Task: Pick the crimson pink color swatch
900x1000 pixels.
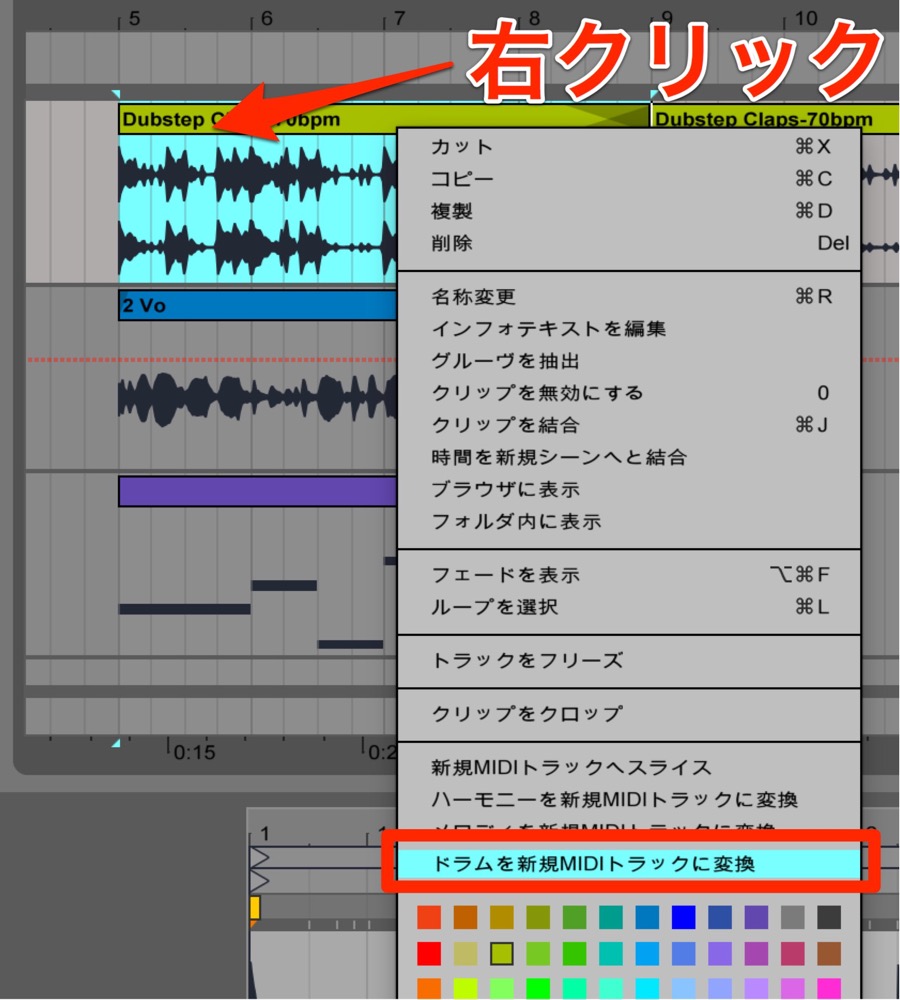Action: (793, 954)
